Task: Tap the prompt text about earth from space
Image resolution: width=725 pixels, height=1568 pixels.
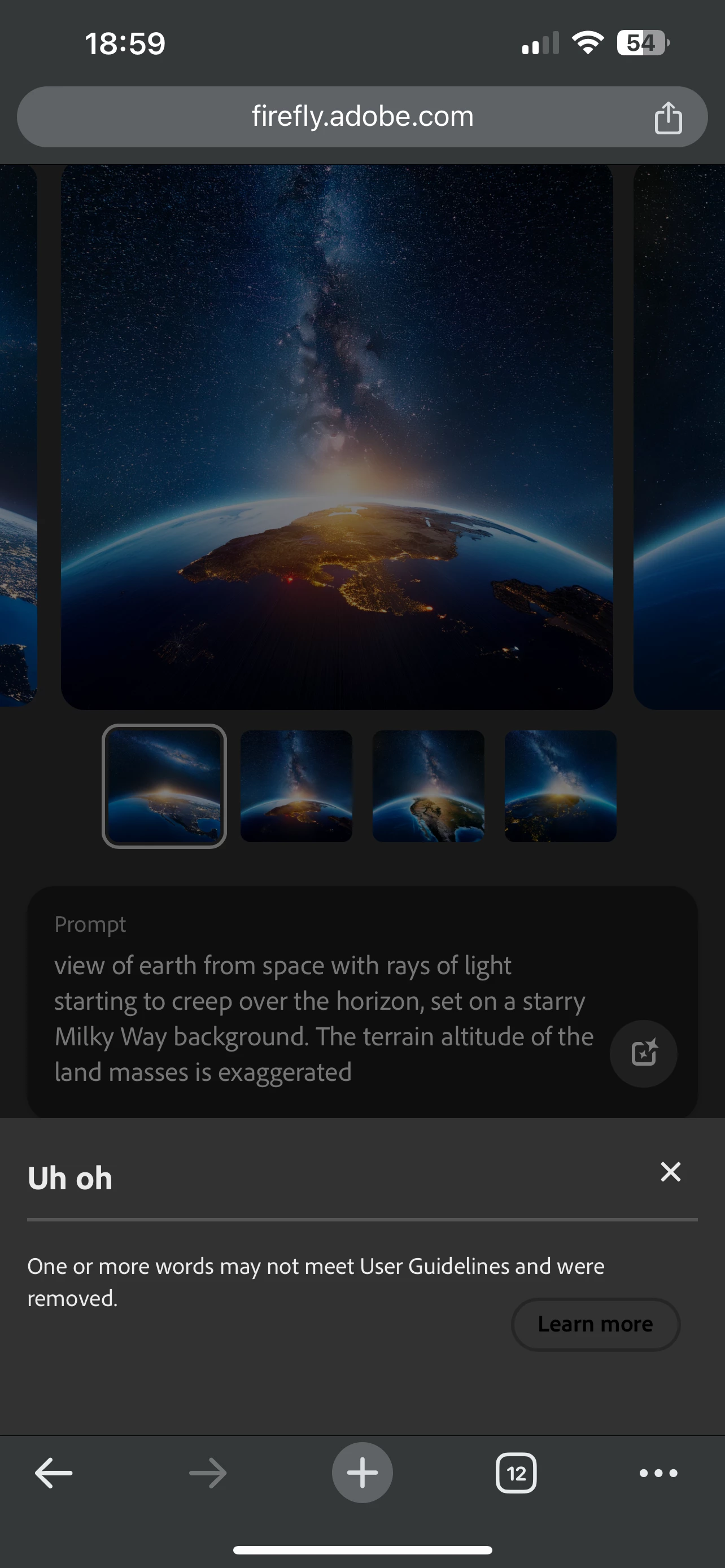Action: (324, 1018)
